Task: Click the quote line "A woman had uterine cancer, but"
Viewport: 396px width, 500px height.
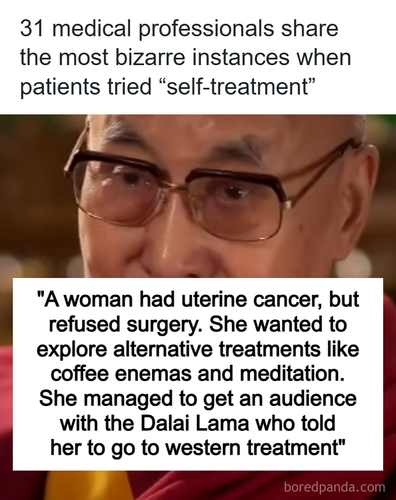Action: pos(200,299)
